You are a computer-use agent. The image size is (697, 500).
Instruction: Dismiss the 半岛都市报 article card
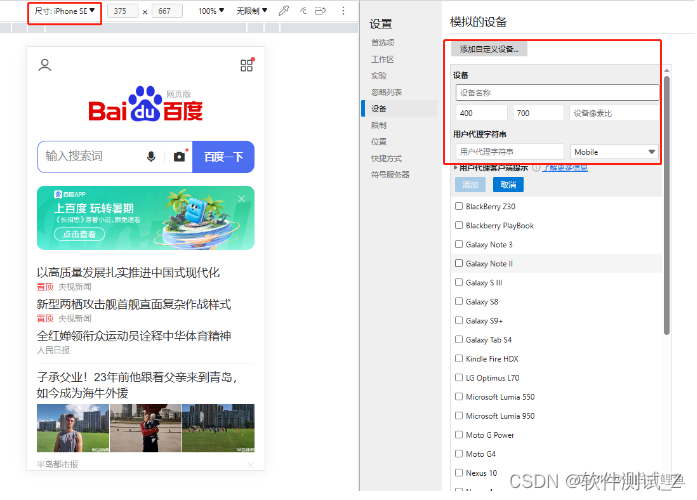(250, 465)
